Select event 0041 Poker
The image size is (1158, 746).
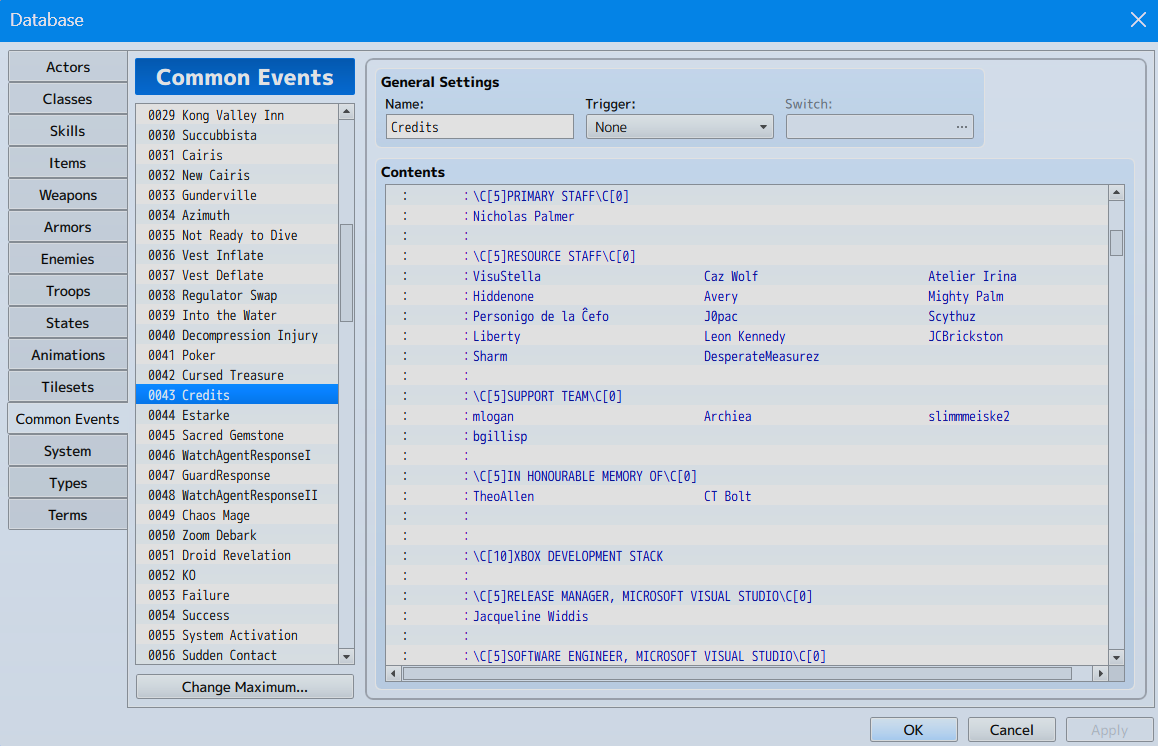point(237,355)
